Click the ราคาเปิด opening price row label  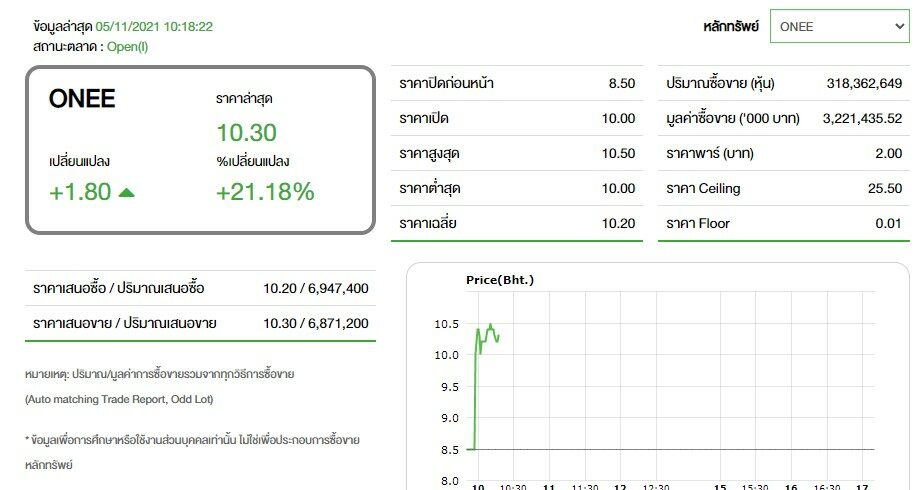423,118
